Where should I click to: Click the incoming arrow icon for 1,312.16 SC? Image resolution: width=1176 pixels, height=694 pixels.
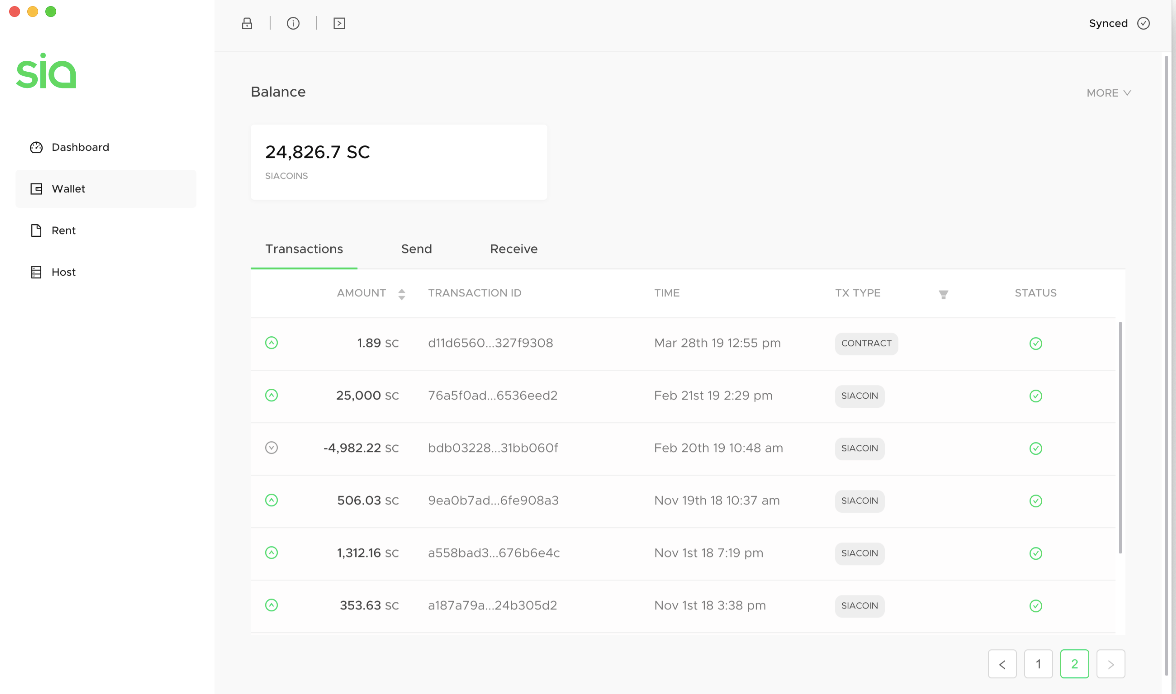[x=272, y=553]
